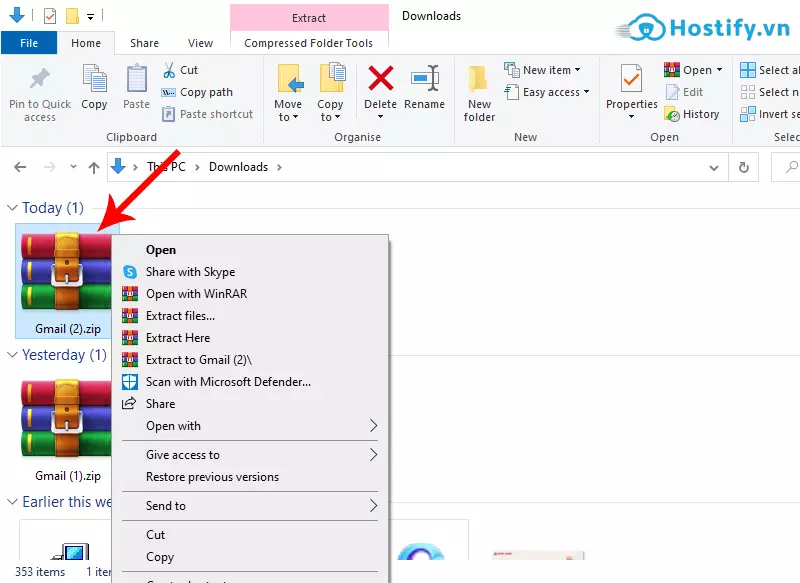Open recent locations dropdown arrow
The width and height of the screenshot is (800, 583).
tap(73, 167)
